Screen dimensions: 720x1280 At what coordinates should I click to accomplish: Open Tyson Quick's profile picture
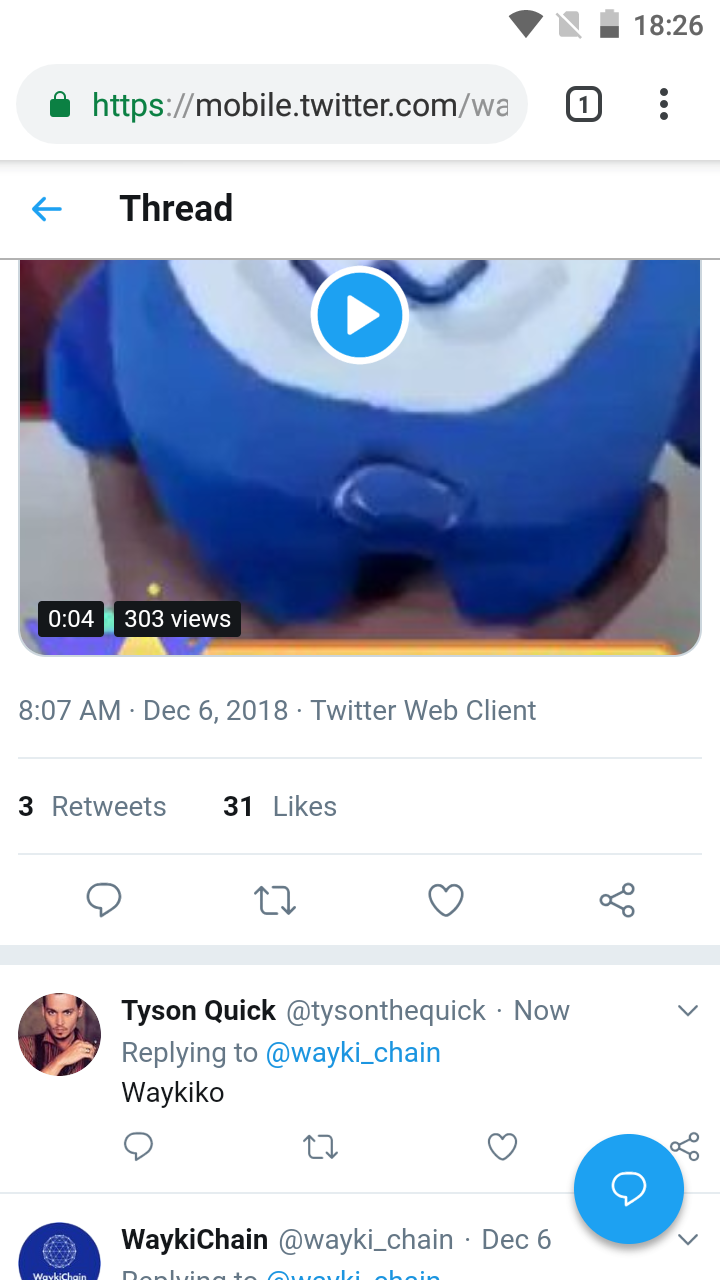pos(59,1034)
